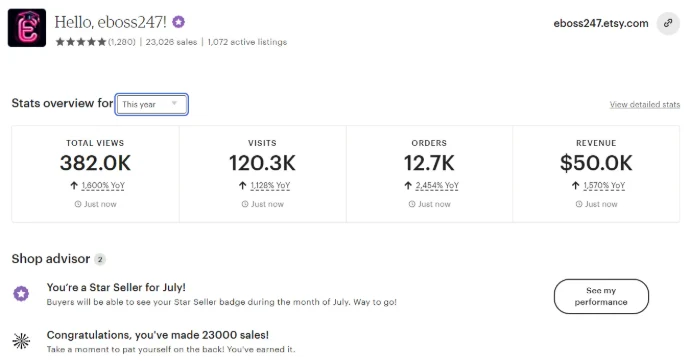Click the Visits 120.3K value
690x361 pixels.
(262, 163)
